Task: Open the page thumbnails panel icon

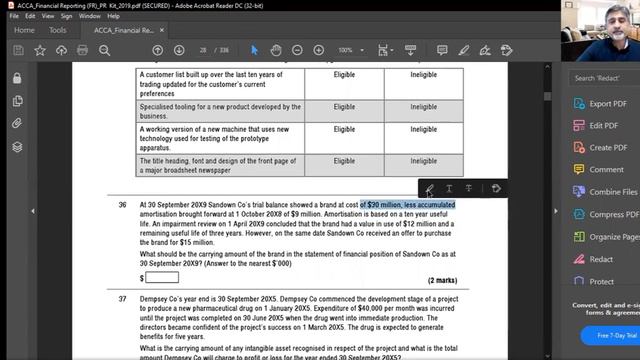Action: [17, 101]
